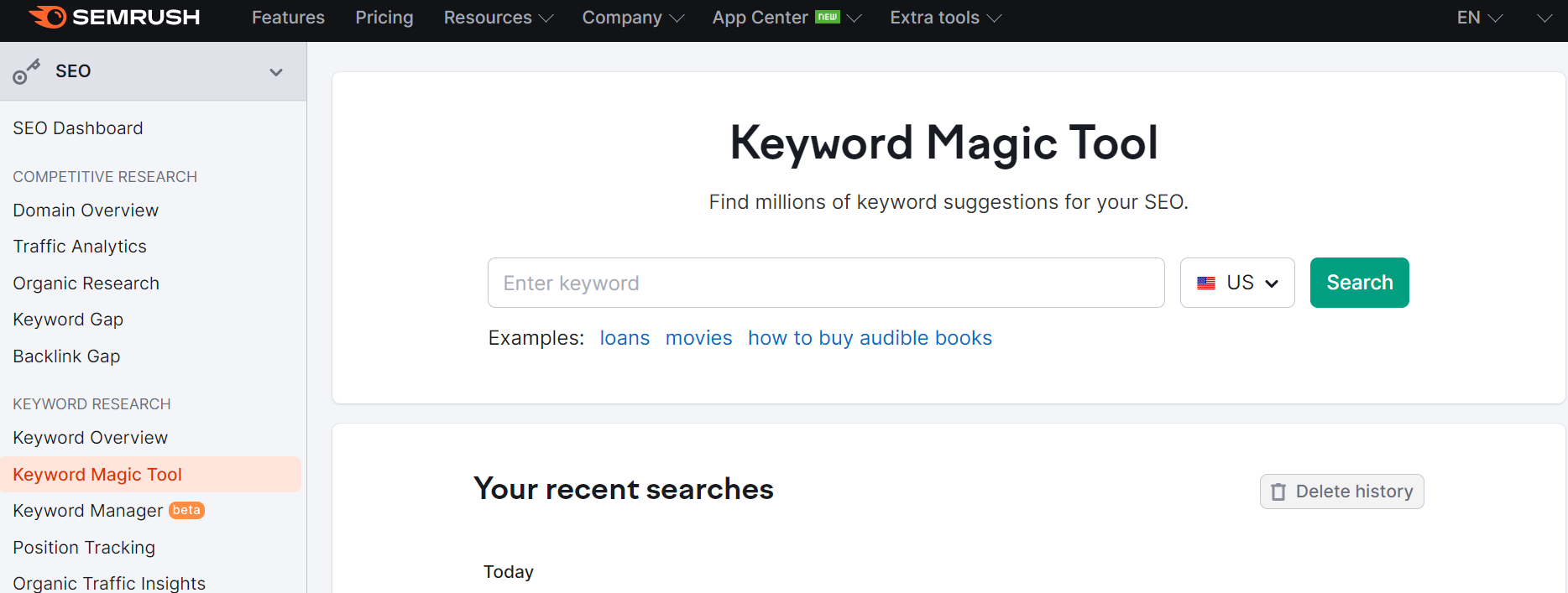Image resolution: width=1568 pixels, height=593 pixels.
Task: Click the trash icon in Delete history
Action: click(x=1278, y=492)
